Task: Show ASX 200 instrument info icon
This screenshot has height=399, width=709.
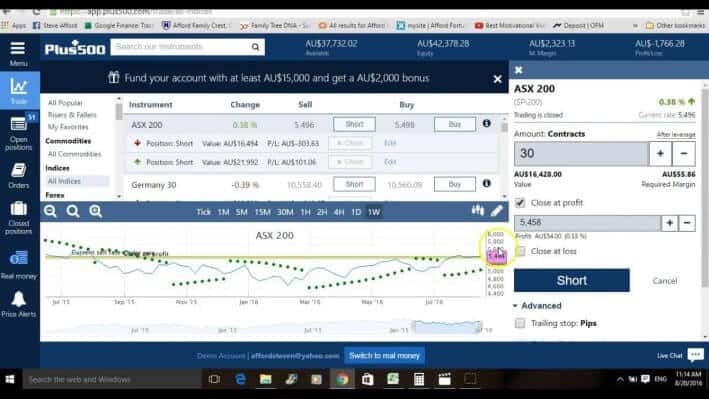Action: [x=487, y=124]
